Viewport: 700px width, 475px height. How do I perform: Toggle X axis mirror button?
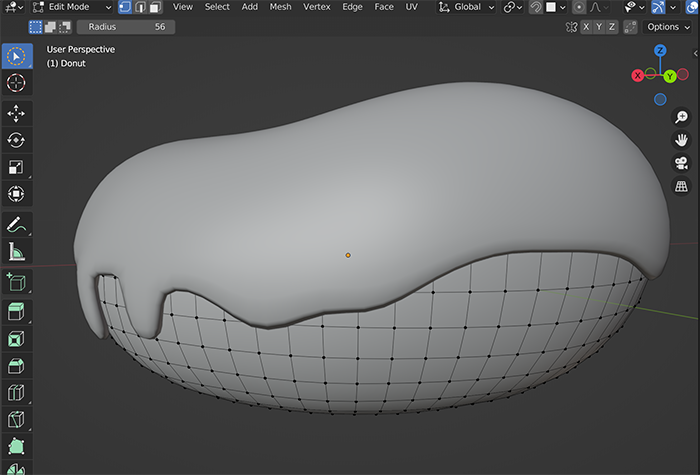[588, 27]
